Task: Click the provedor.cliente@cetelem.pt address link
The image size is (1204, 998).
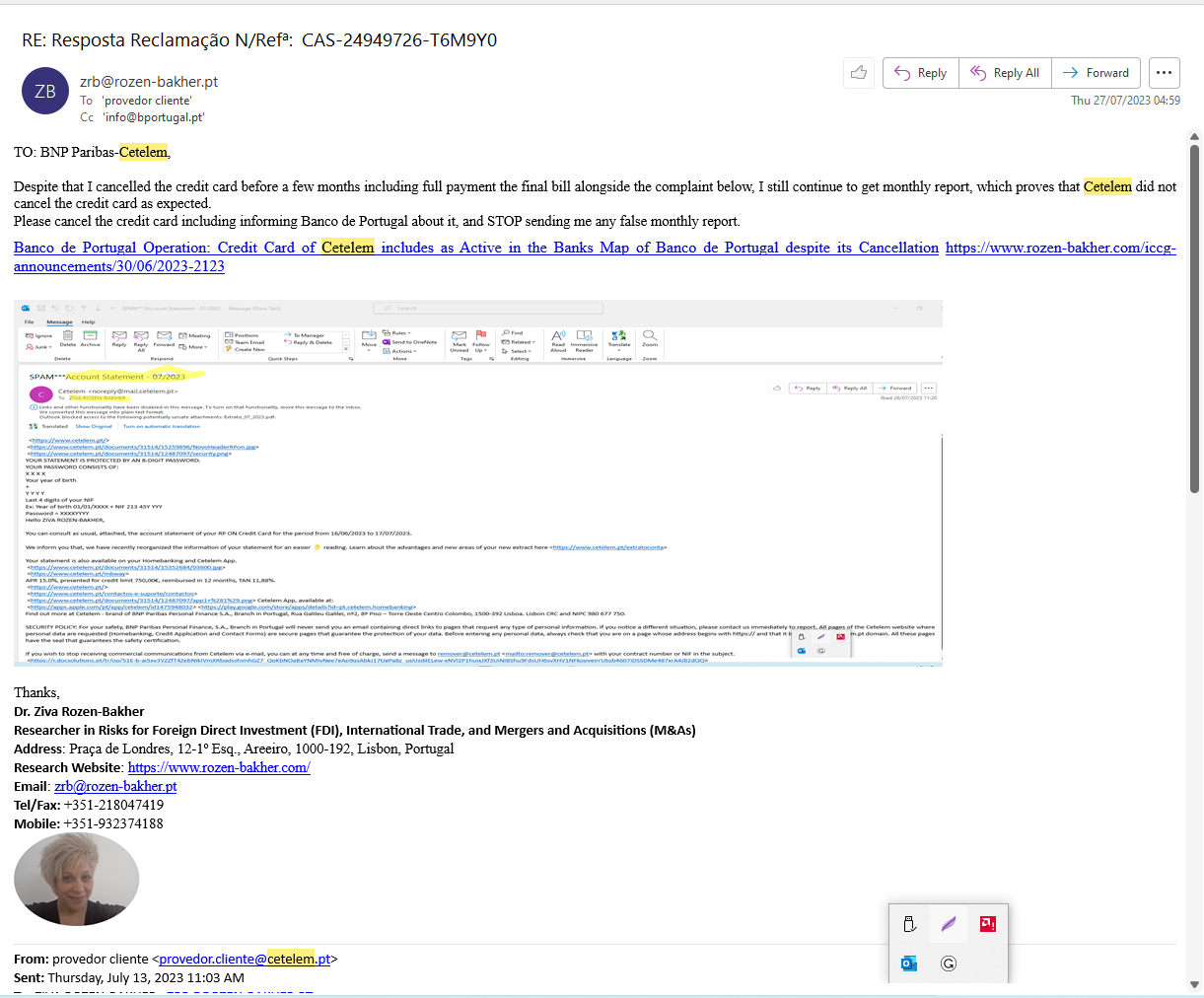Action: click(245, 959)
